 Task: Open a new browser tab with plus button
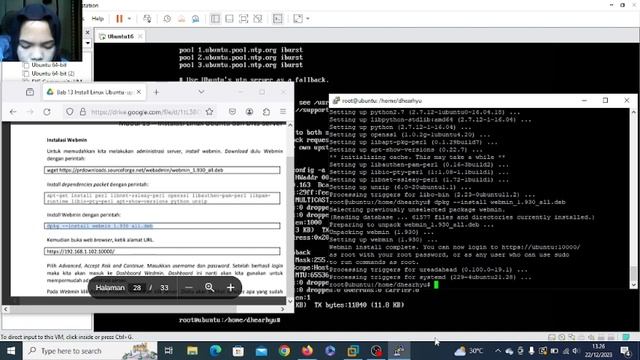pos(156,92)
